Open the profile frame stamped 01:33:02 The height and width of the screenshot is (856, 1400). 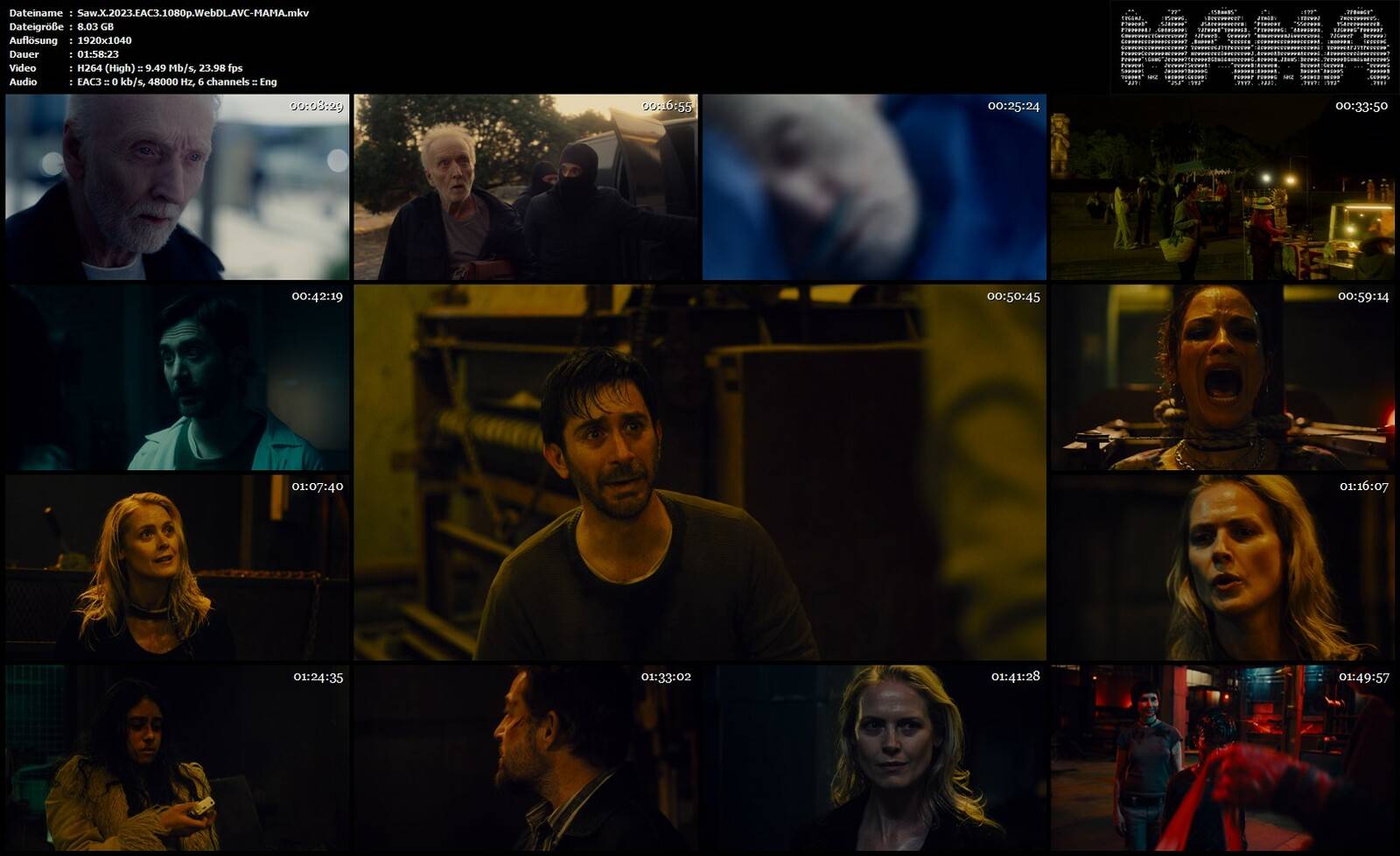pos(525,758)
